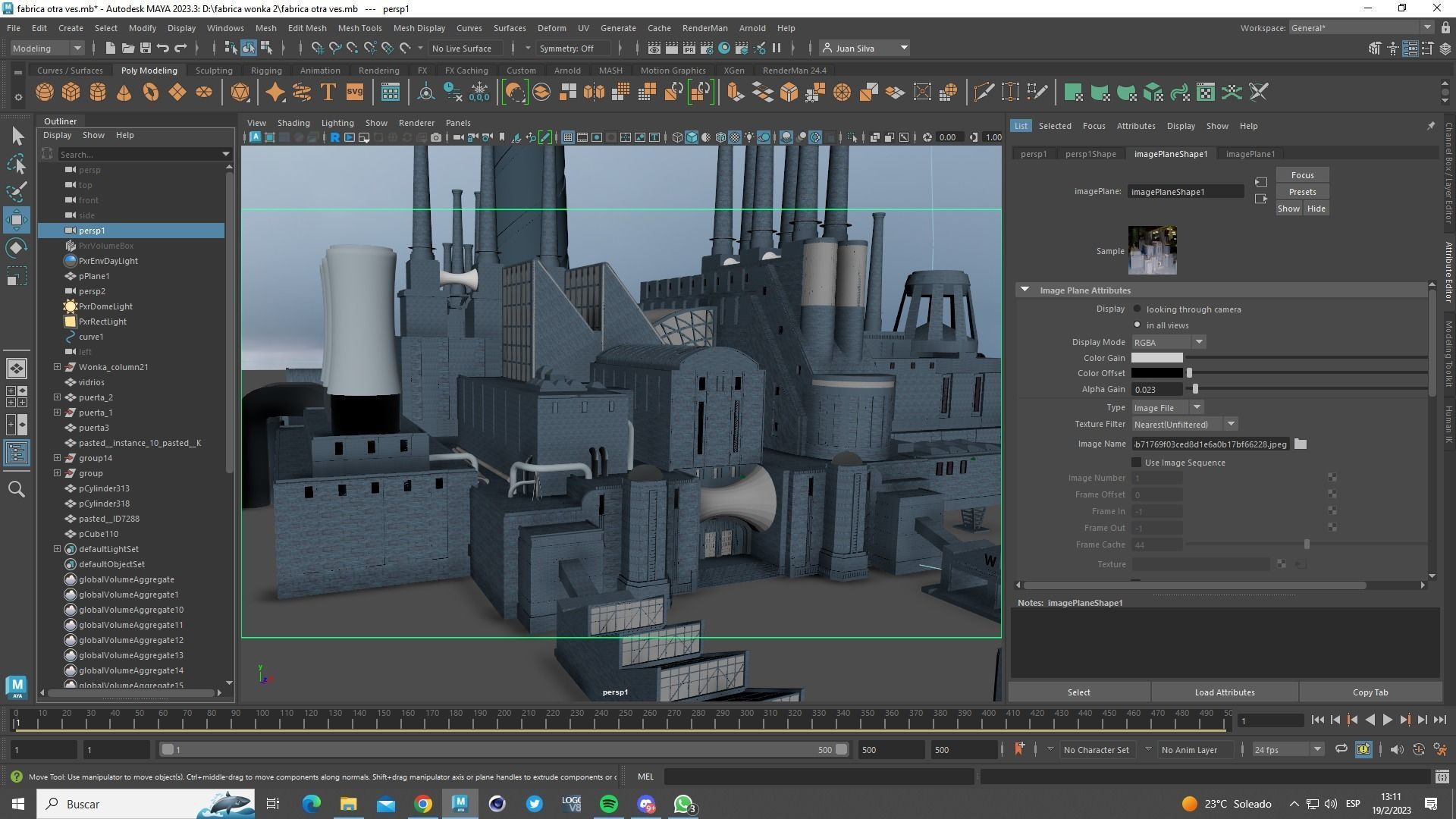Viewport: 1456px width, 819px height.
Task: Click the SVG import shelf icon
Action: pyautogui.click(x=355, y=93)
